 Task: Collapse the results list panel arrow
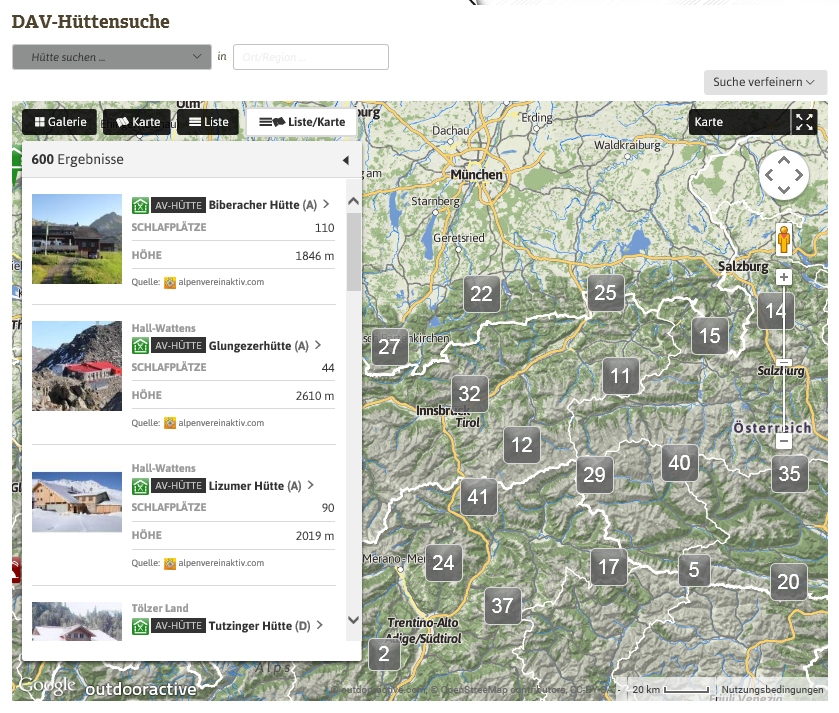click(346, 160)
